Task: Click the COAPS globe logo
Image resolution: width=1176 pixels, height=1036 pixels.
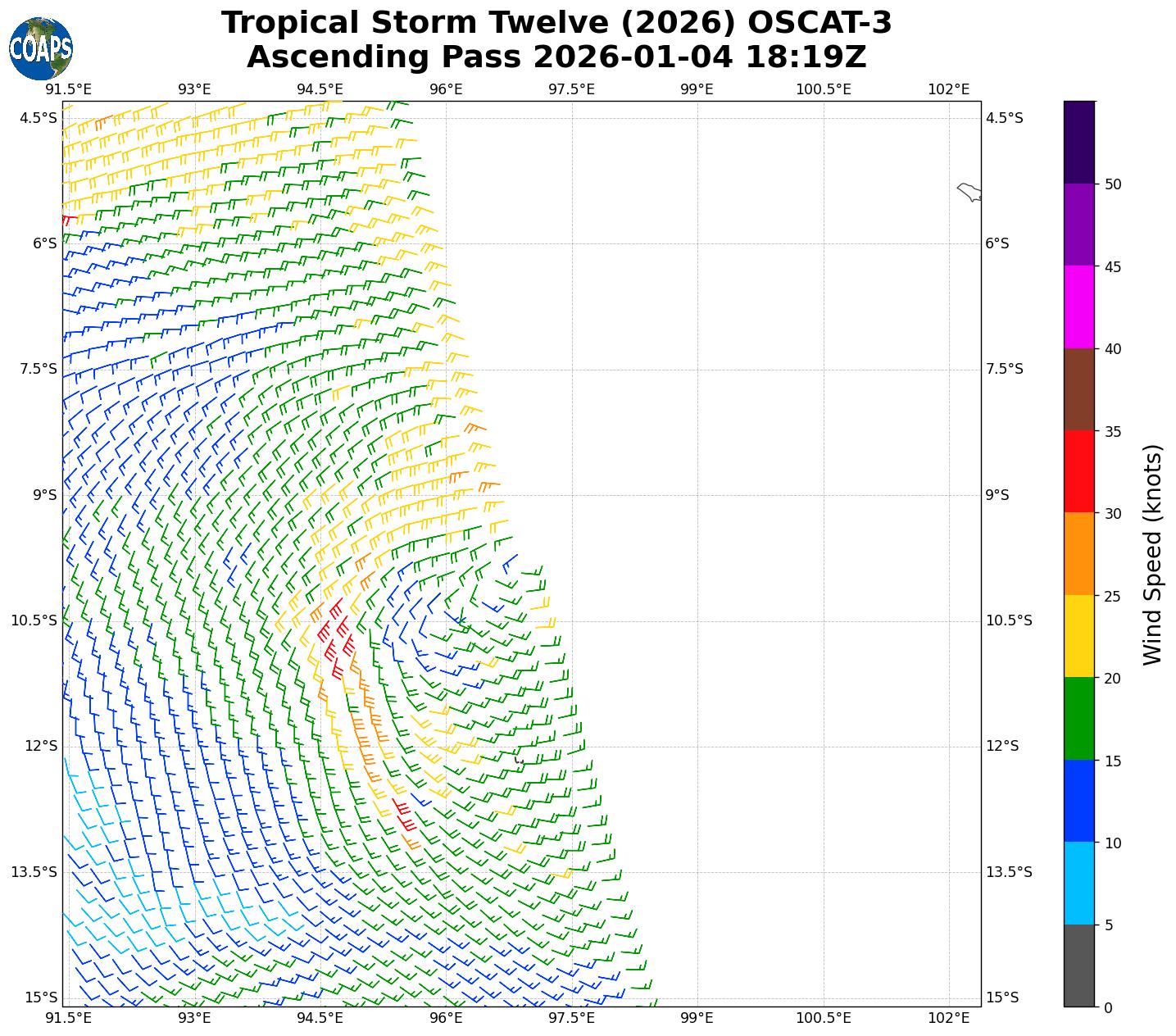Action: click(x=41, y=49)
